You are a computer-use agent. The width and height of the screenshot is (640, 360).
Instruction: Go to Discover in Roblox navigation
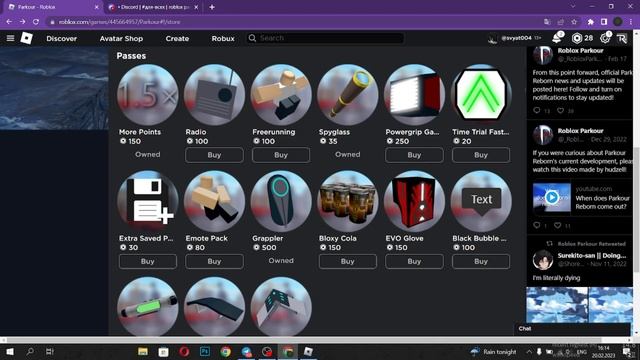coord(62,38)
